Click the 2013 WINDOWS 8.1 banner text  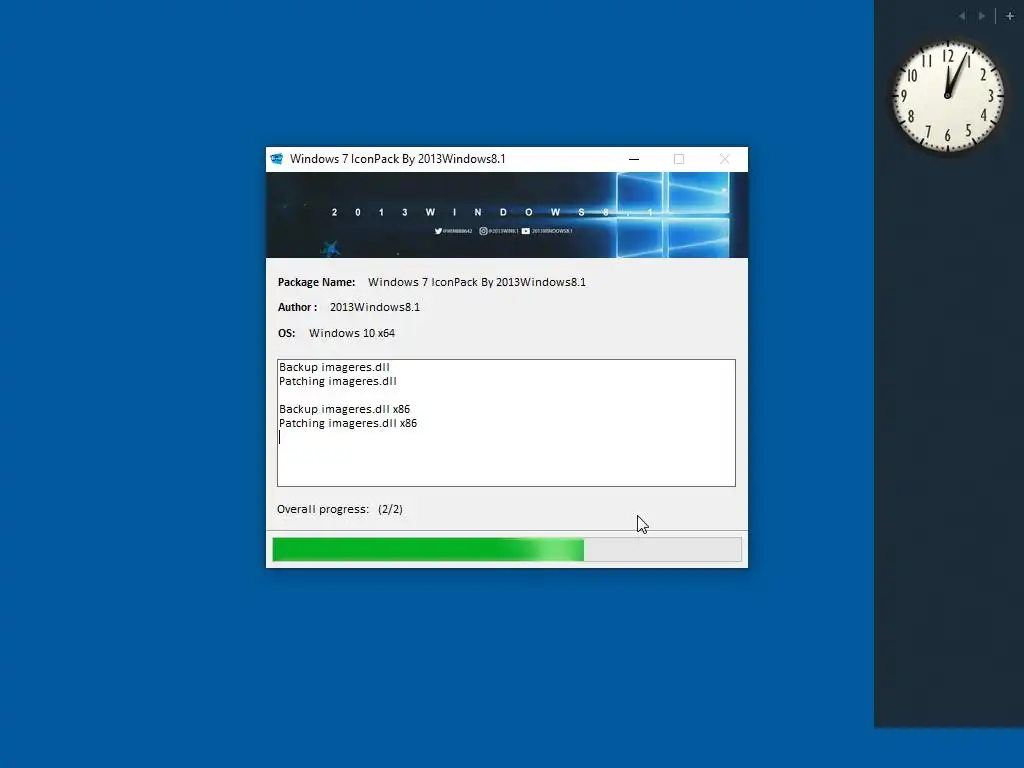pyautogui.click(x=493, y=212)
